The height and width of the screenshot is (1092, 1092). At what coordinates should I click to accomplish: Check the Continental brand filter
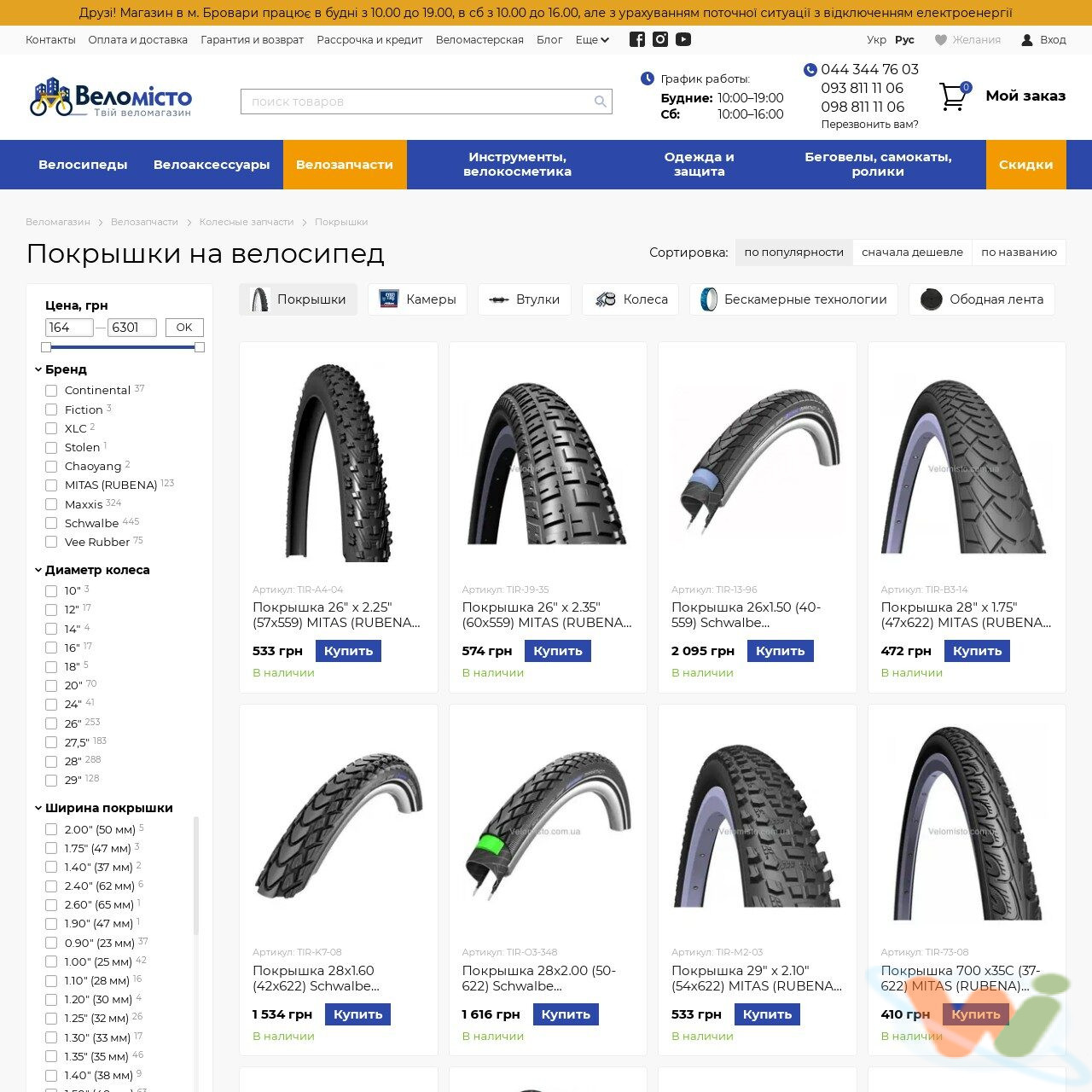point(51,391)
